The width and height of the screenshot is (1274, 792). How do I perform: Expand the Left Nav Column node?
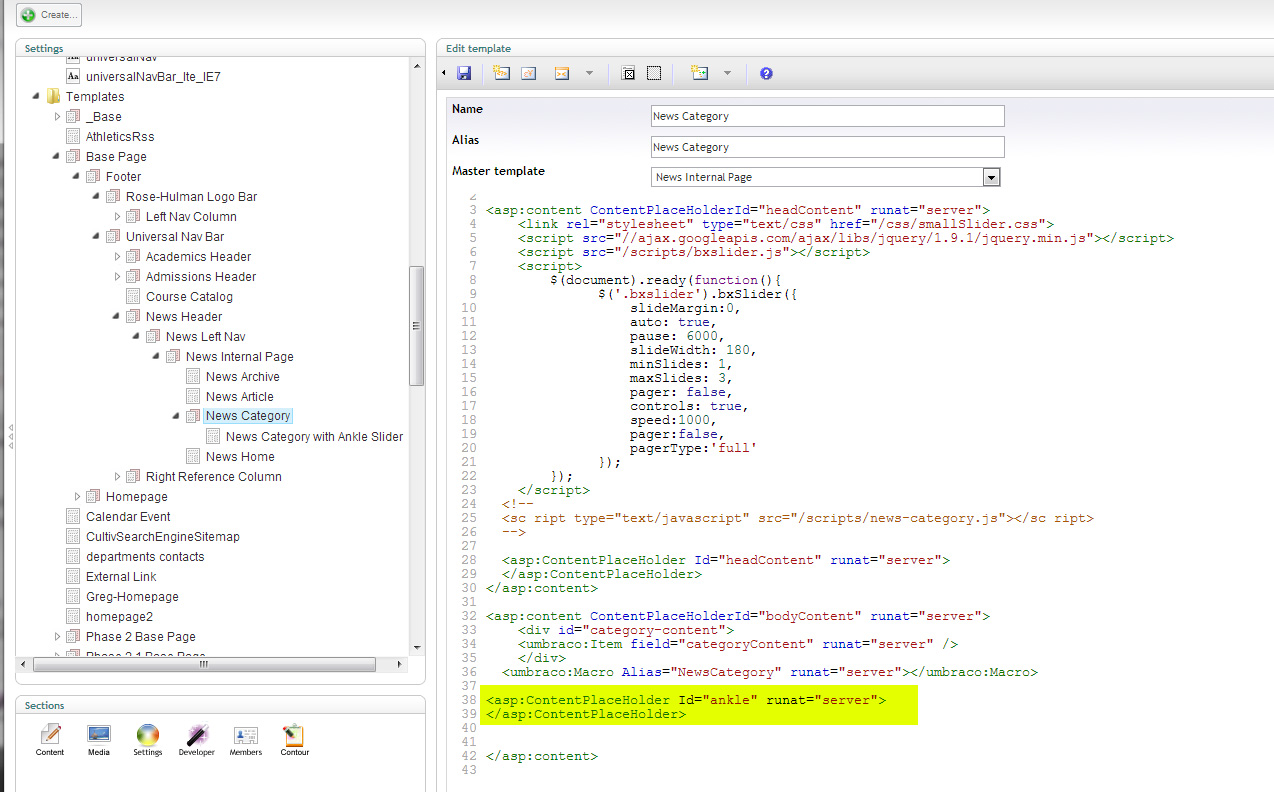point(117,217)
